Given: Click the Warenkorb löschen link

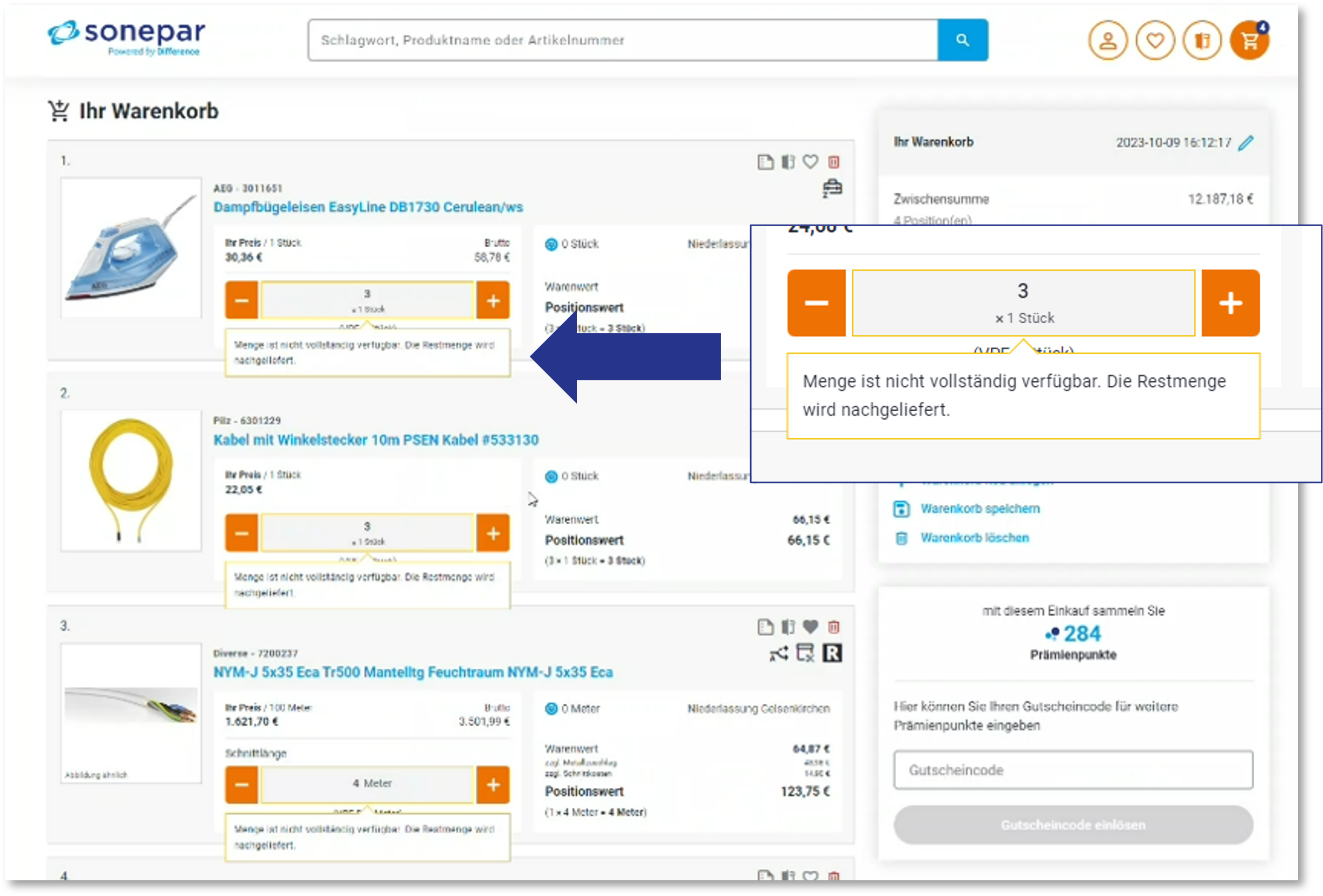Looking at the screenshot, I should tap(975, 538).
